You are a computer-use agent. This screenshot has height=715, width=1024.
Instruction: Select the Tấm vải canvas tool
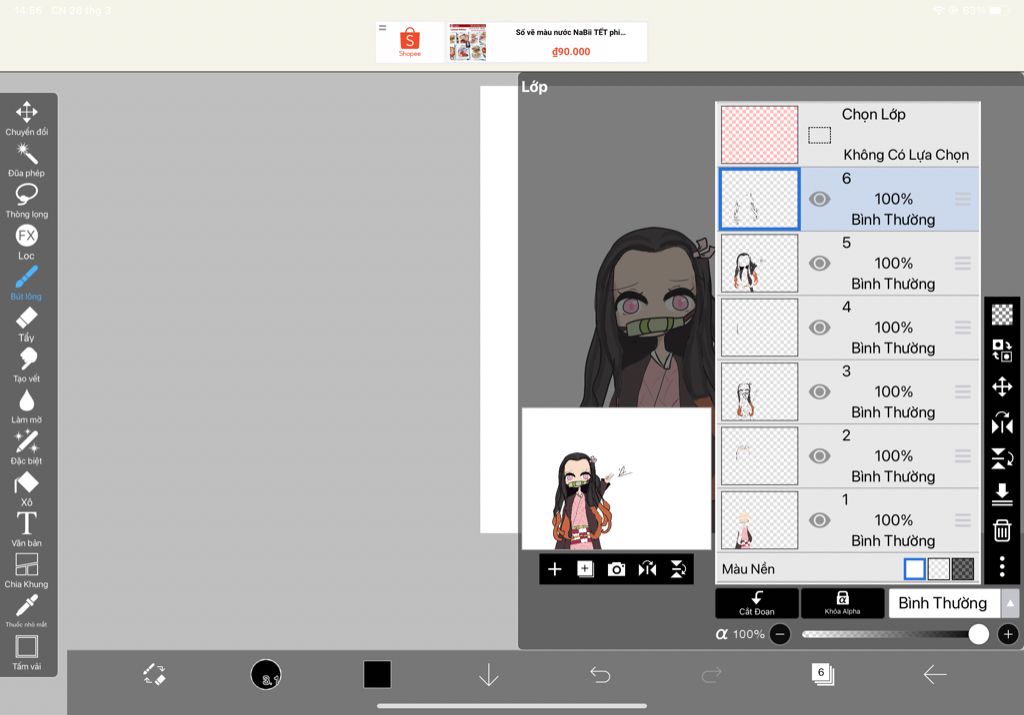[26, 652]
